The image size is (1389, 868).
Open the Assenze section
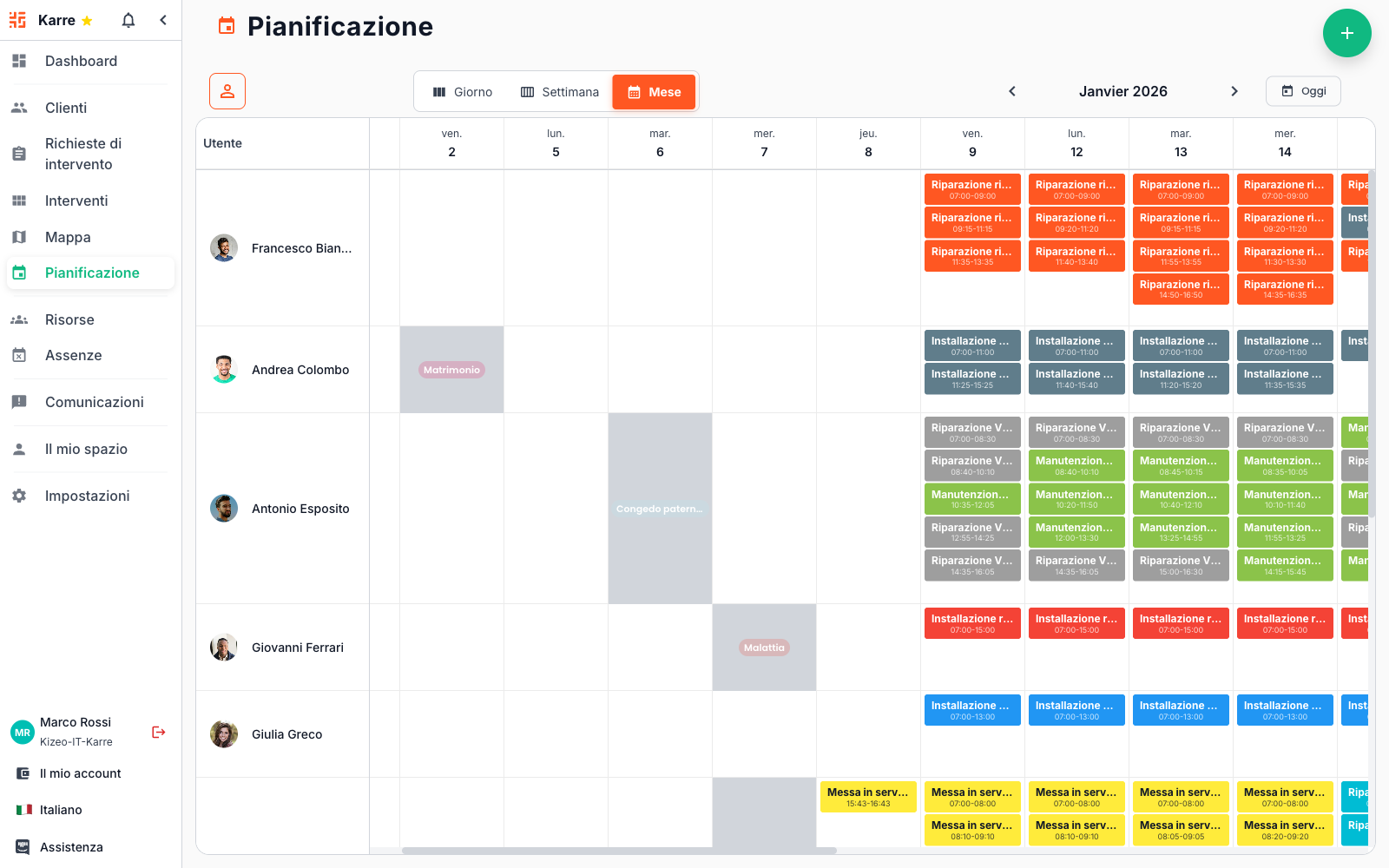click(x=73, y=355)
